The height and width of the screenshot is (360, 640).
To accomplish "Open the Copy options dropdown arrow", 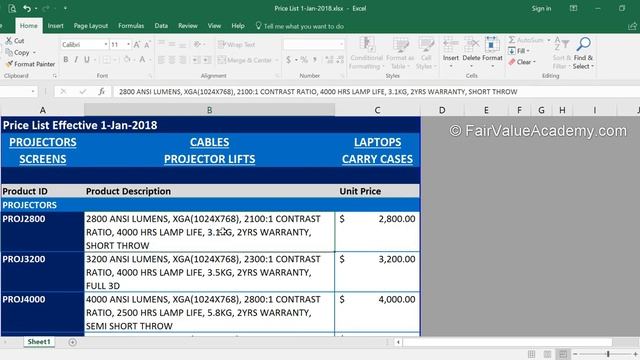I will [x=34, y=53].
